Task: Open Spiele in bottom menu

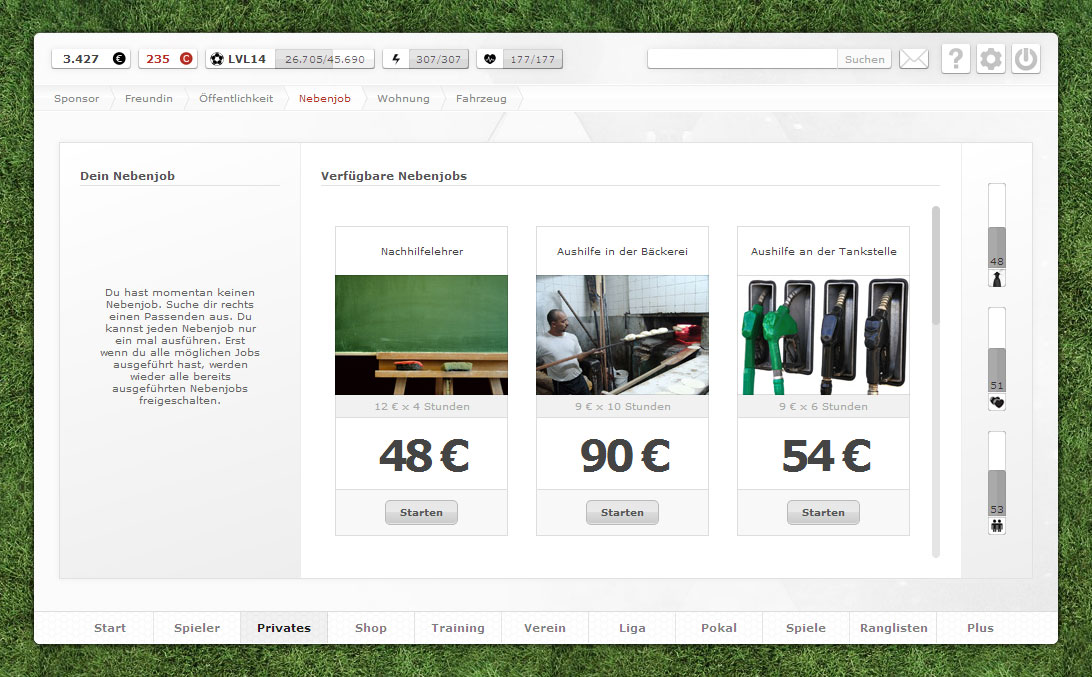Action: click(806, 628)
